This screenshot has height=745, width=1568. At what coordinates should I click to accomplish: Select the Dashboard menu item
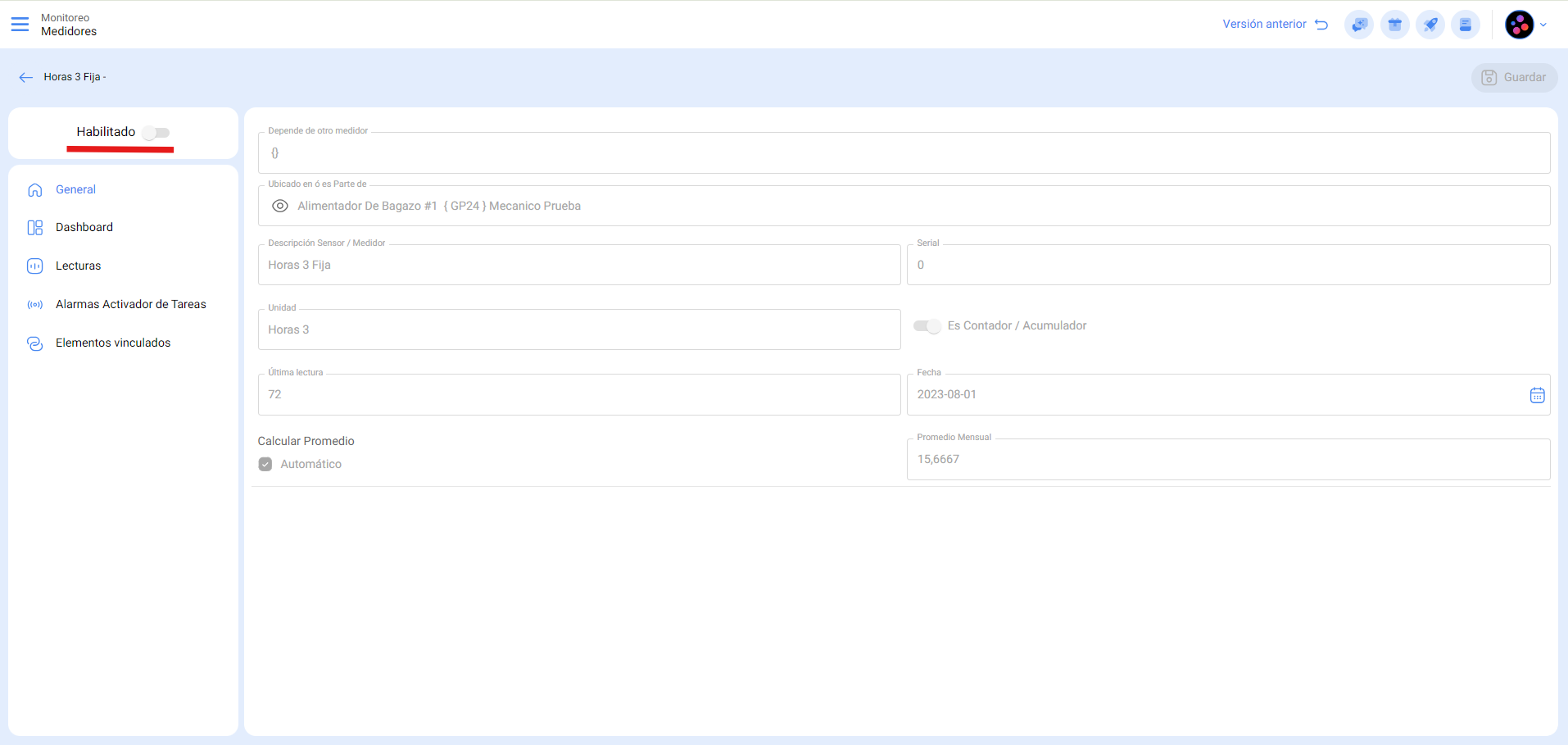pos(84,227)
